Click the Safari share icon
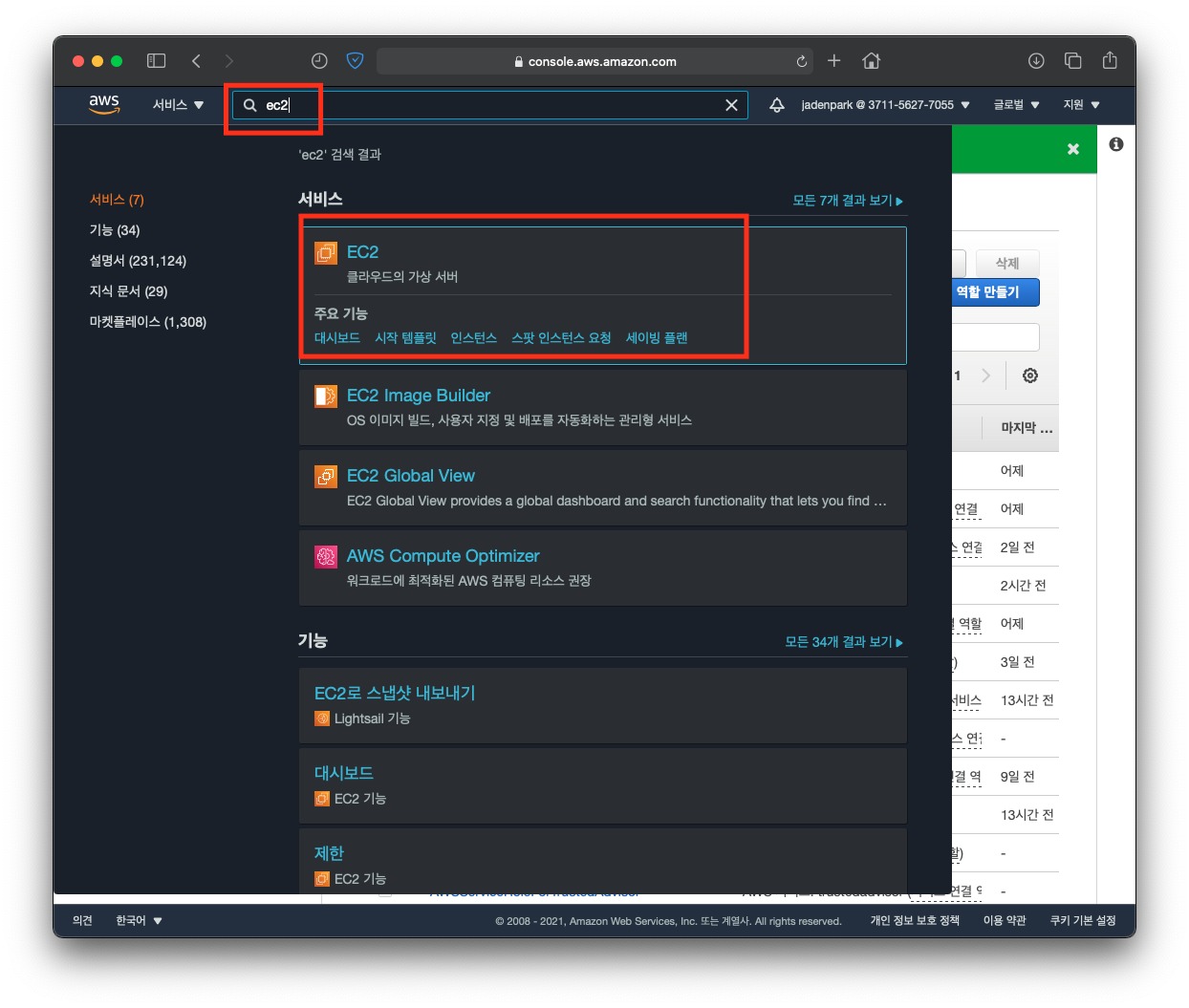The width and height of the screenshot is (1189, 1008). (x=1110, y=60)
